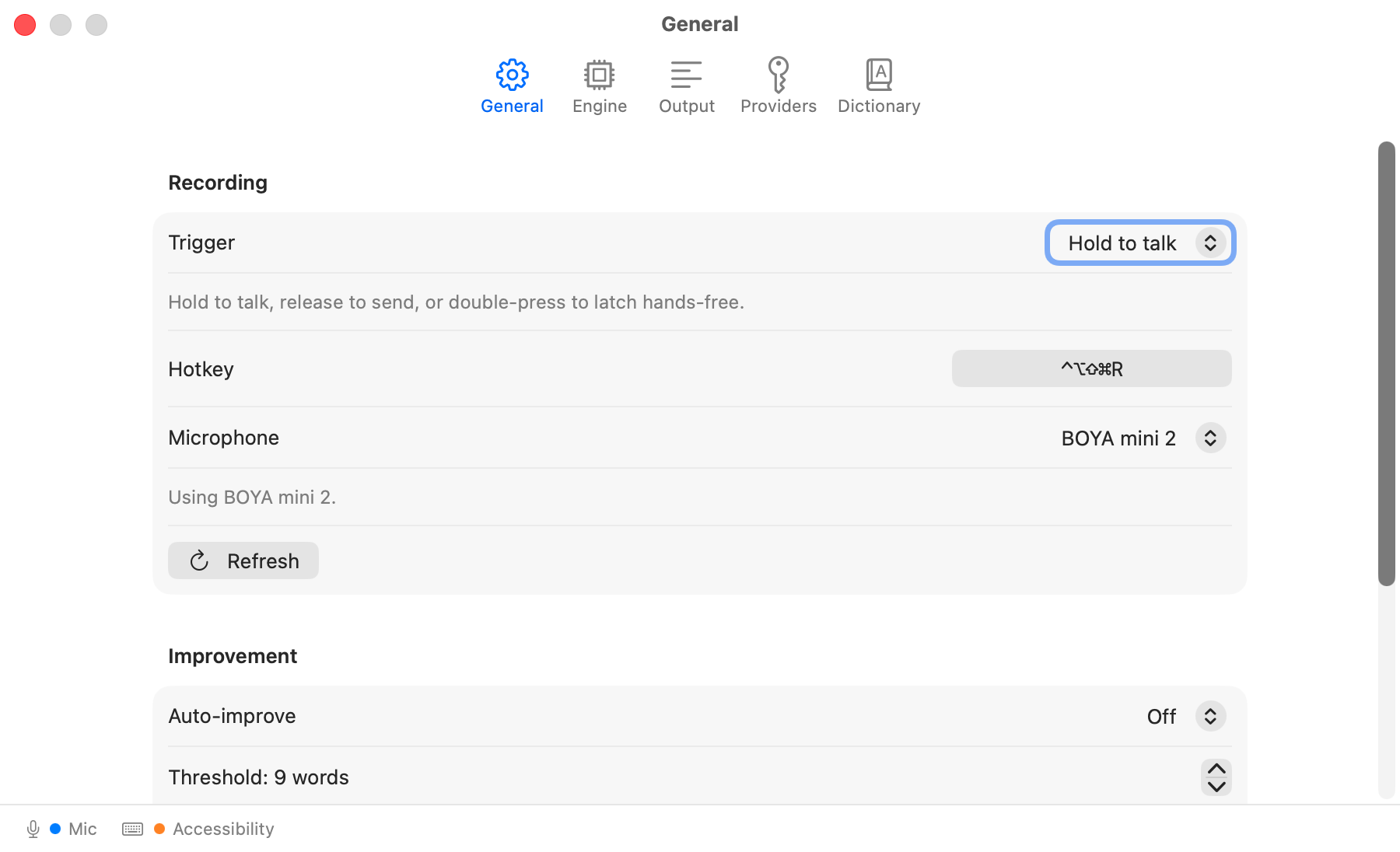The height and width of the screenshot is (852, 1400).
Task: Click the 'Off' value next to Auto-improve
Action: (1161, 717)
